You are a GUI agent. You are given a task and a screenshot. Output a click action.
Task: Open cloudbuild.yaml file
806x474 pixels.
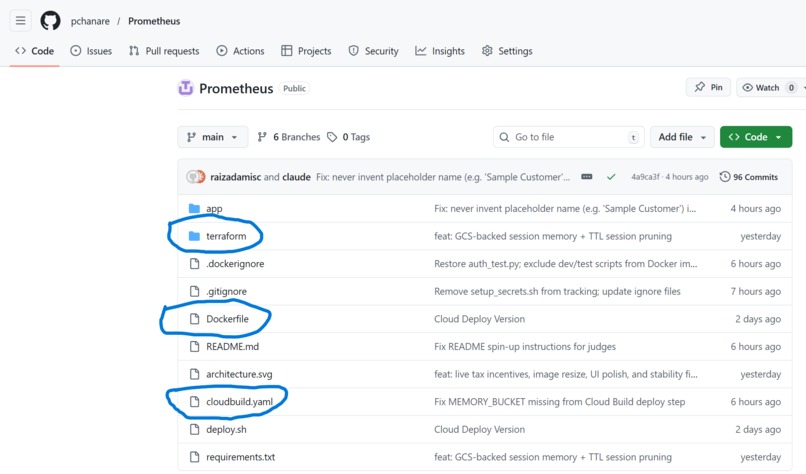(240, 402)
